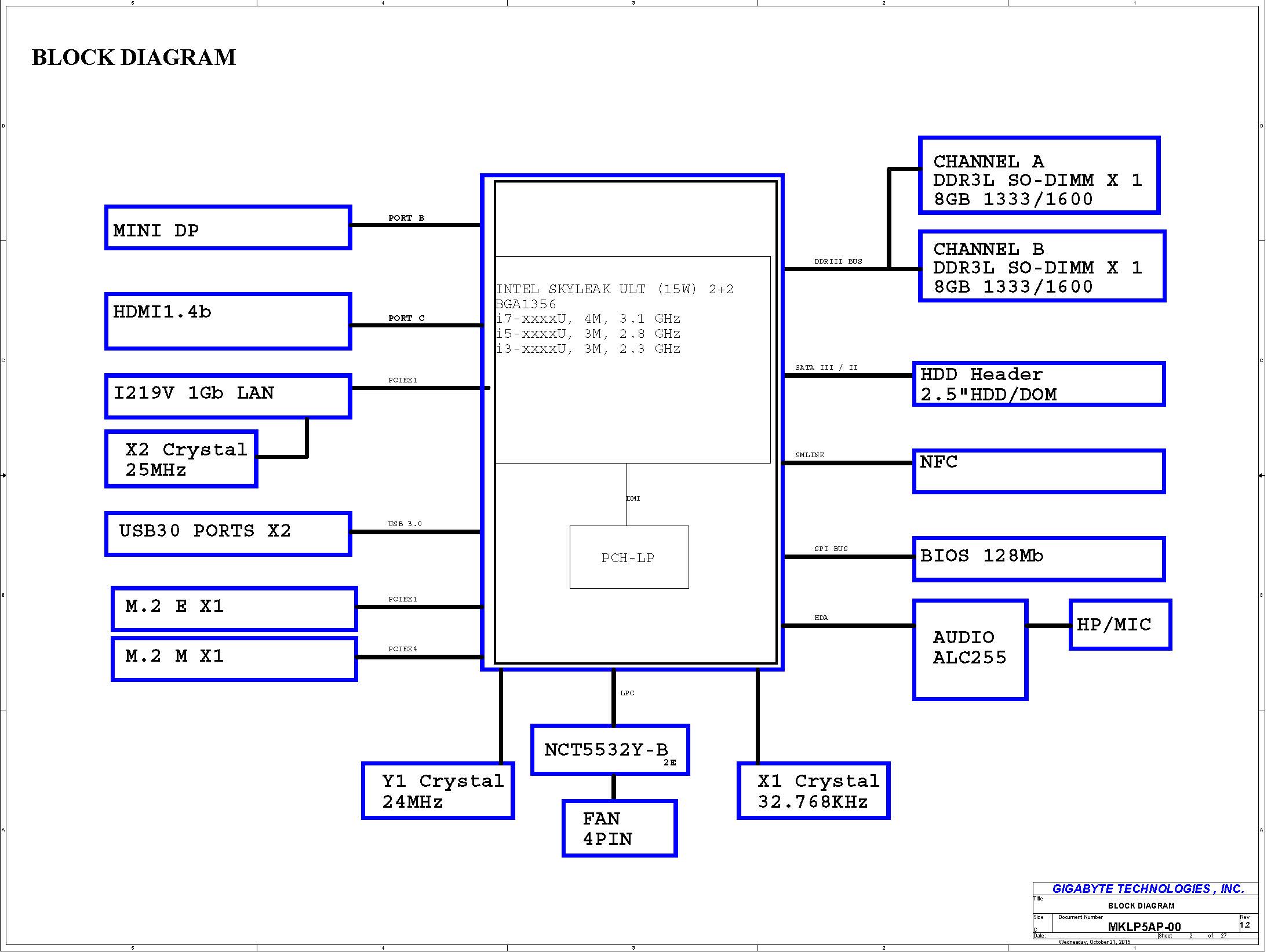Click the MINI DP block
This screenshot has width=1271, height=952.
pos(228,228)
